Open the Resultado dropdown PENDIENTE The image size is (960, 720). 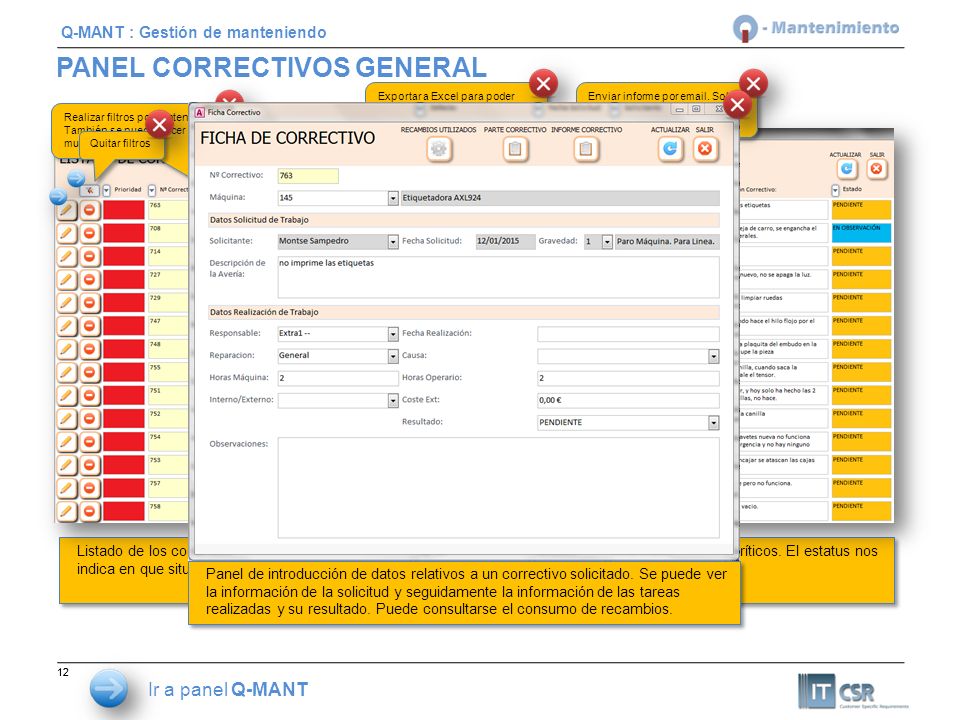[x=713, y=422]
